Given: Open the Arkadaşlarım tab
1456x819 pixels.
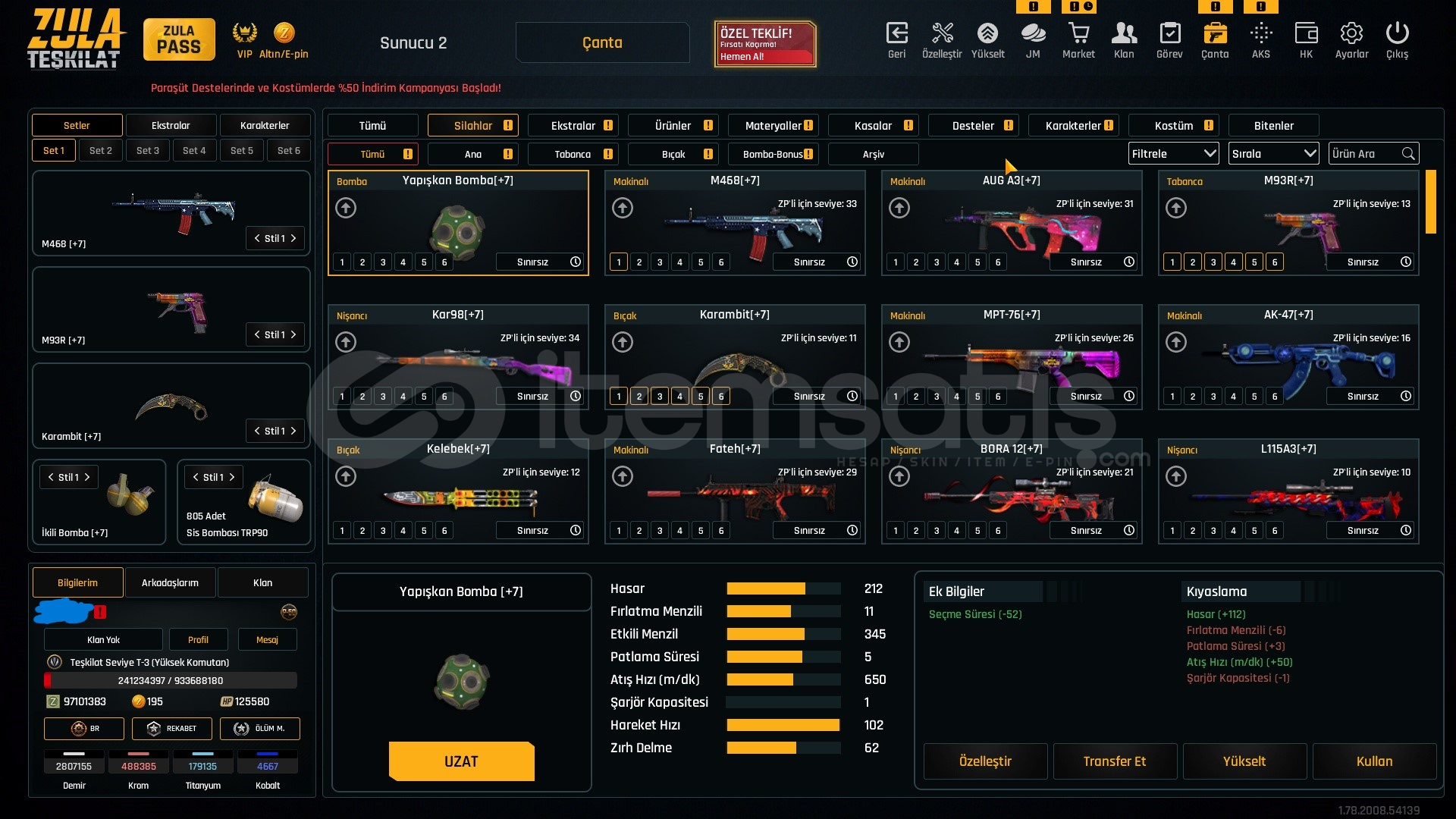Looking at the screenshot, I should tap(170, 582).
